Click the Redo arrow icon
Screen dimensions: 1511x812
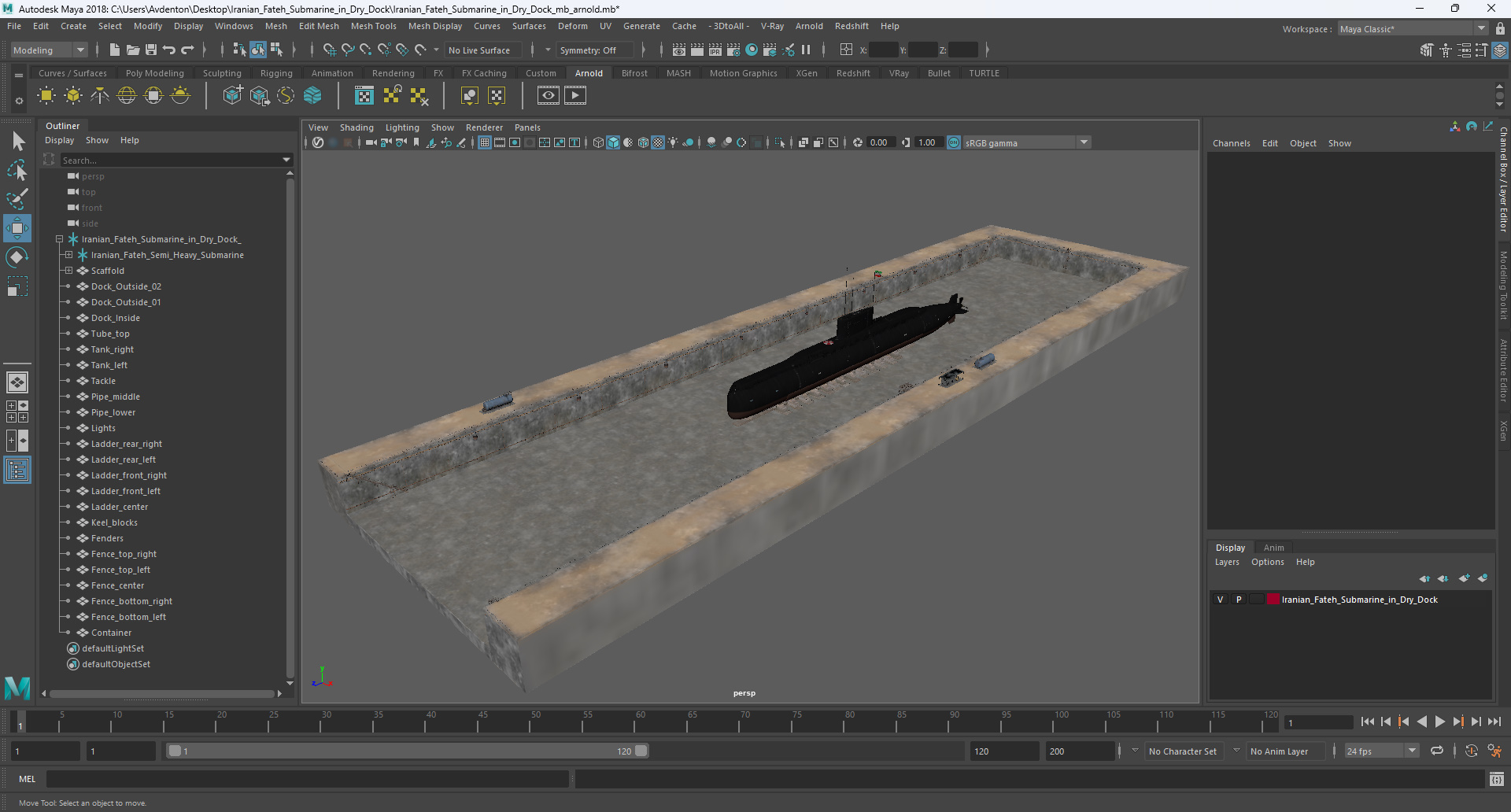coord(187,50)
